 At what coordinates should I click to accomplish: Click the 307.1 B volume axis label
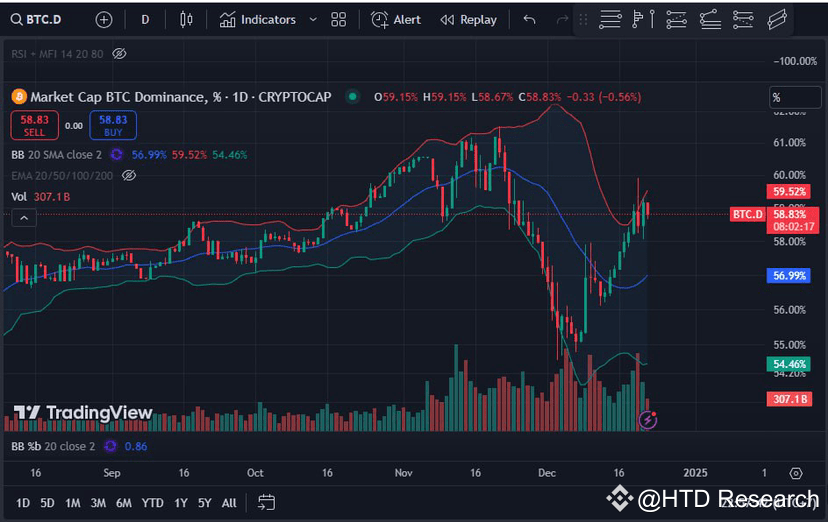click(790, 399)
